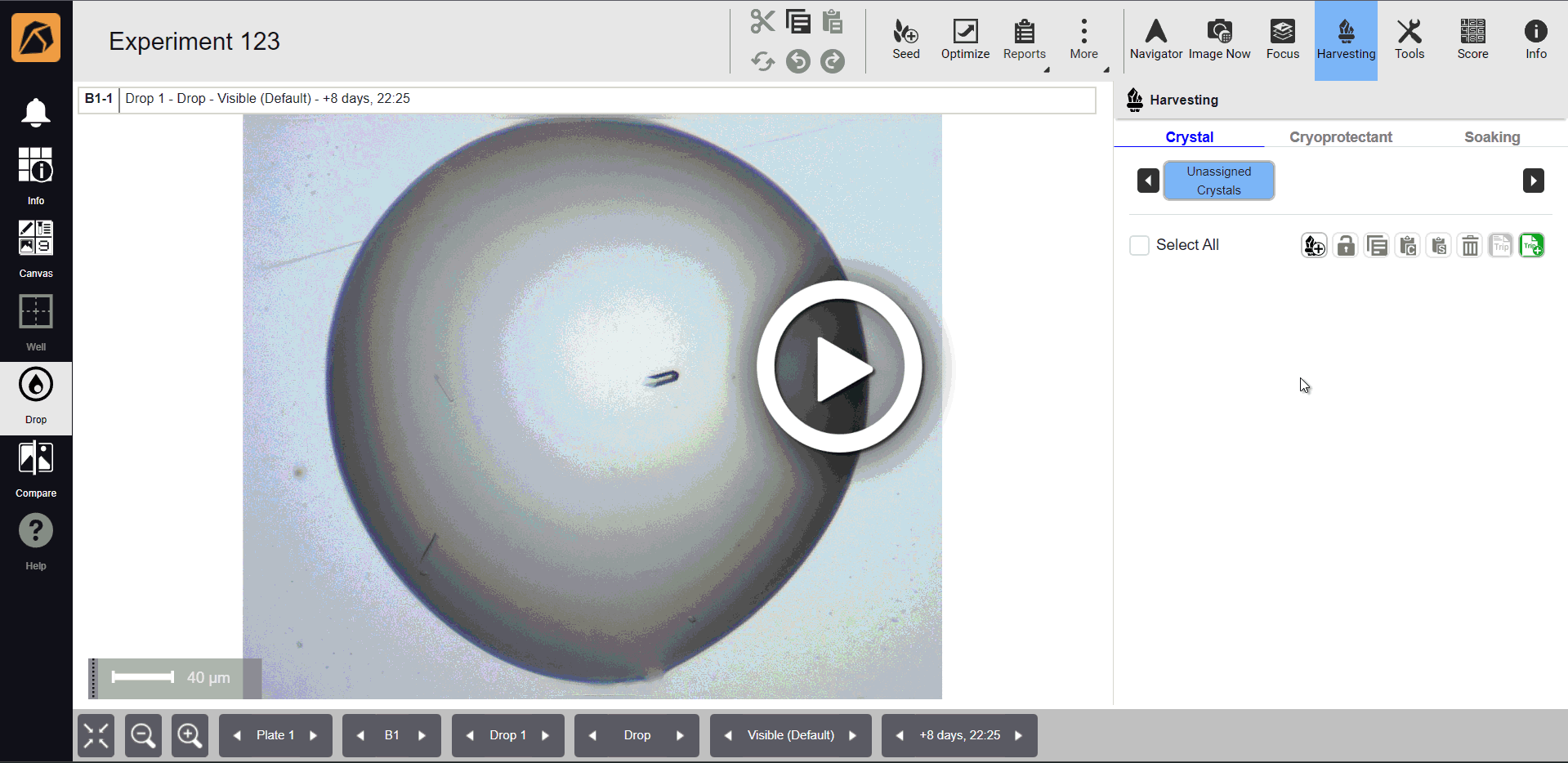Check the Select All checkbox
The image size is (1568, 763).
pos(1139,245)
